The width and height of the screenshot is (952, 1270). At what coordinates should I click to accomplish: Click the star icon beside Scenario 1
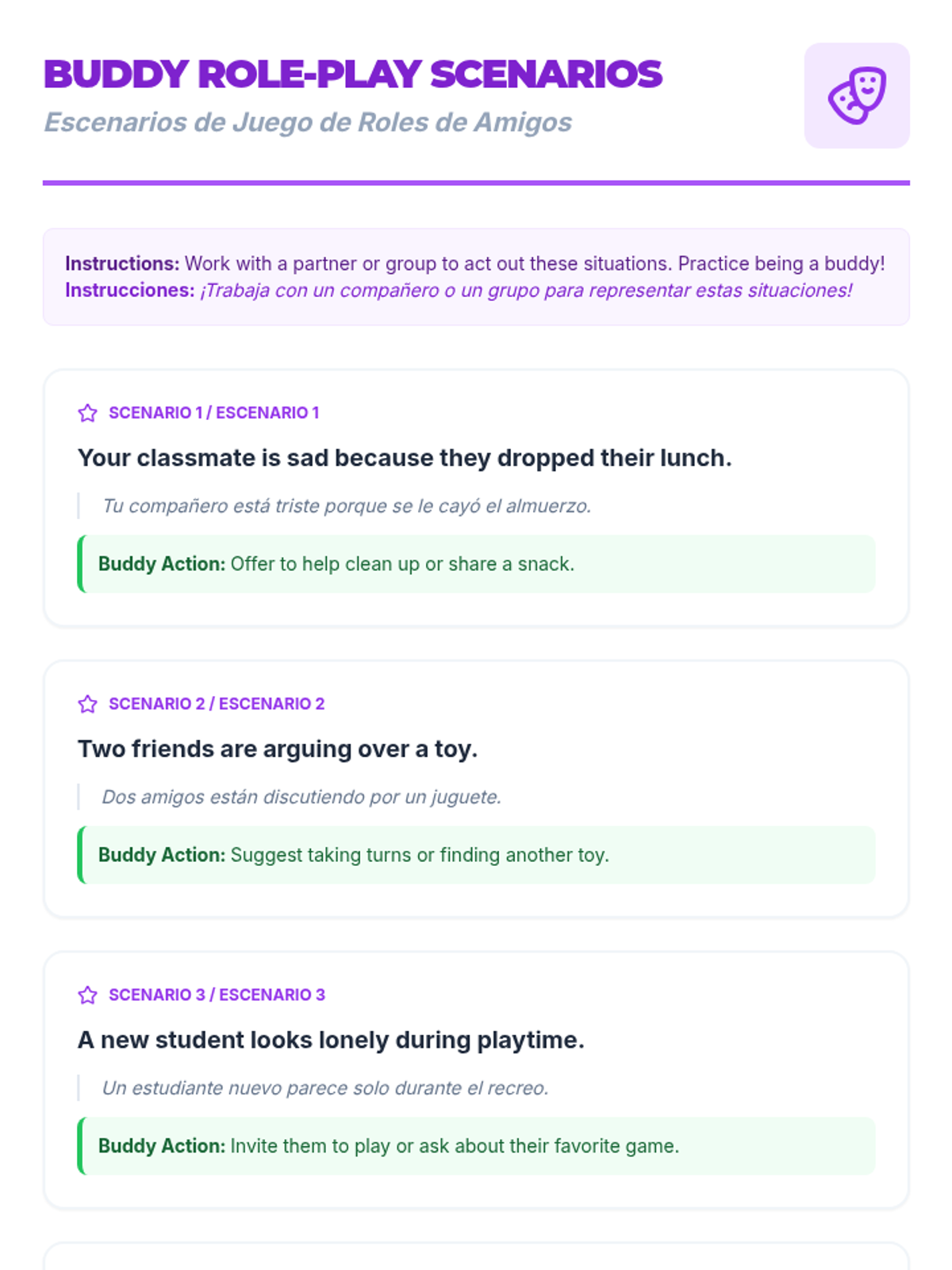(x=87, y=413)
